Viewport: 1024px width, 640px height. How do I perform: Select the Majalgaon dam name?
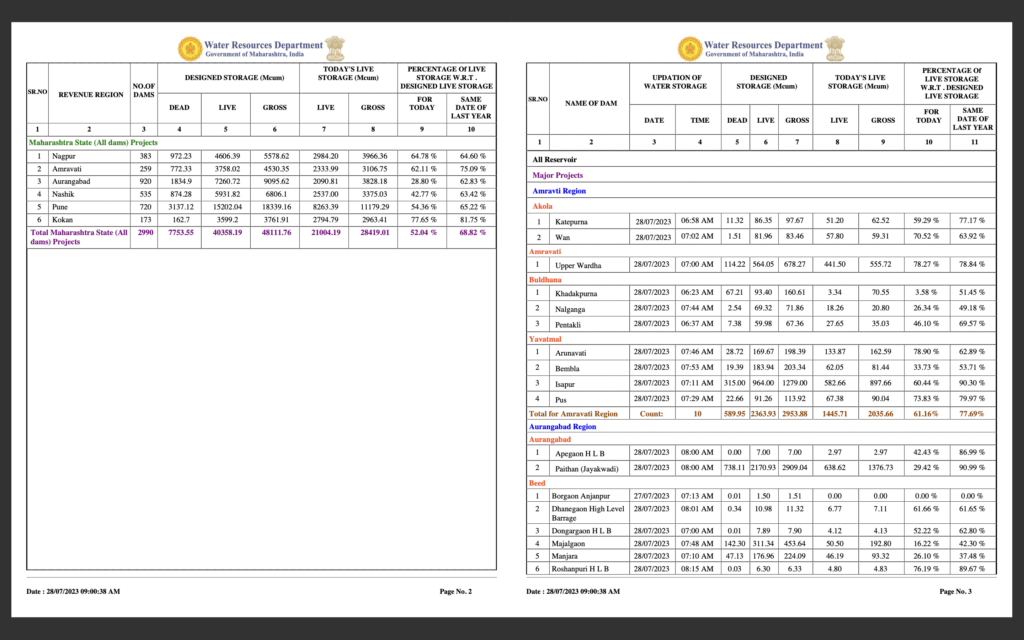(568, 543)
